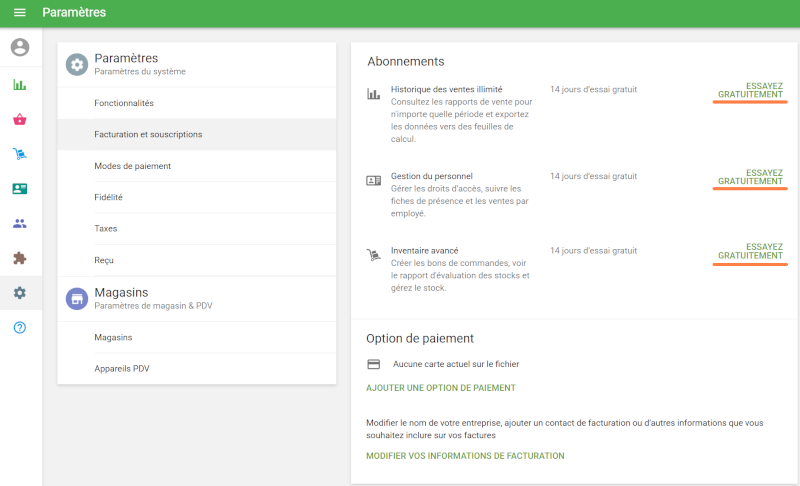Open the settings gear icon in sidebar
The width and height of the screenshot is (800, 486).
tap(20, 293)
